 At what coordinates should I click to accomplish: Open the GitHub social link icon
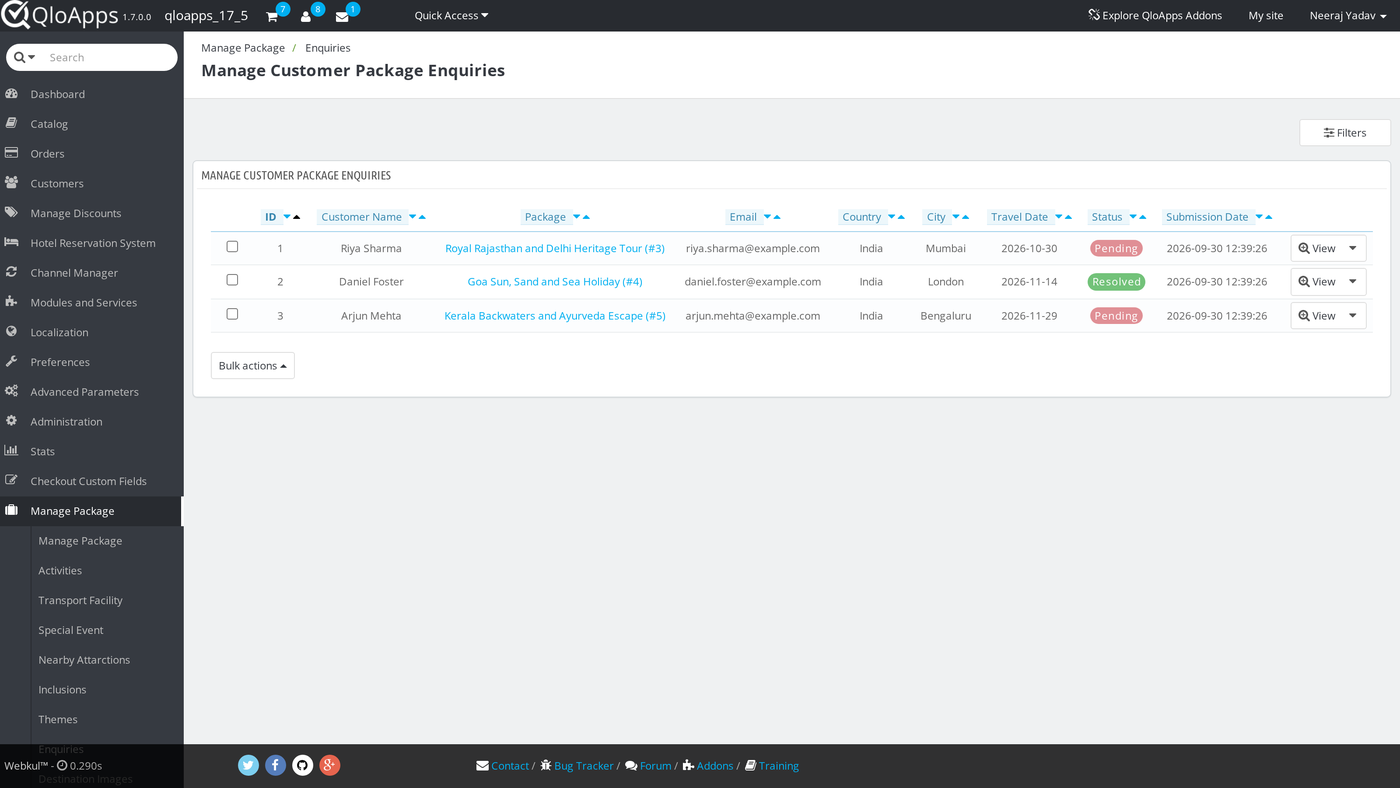tap(303, 765)
